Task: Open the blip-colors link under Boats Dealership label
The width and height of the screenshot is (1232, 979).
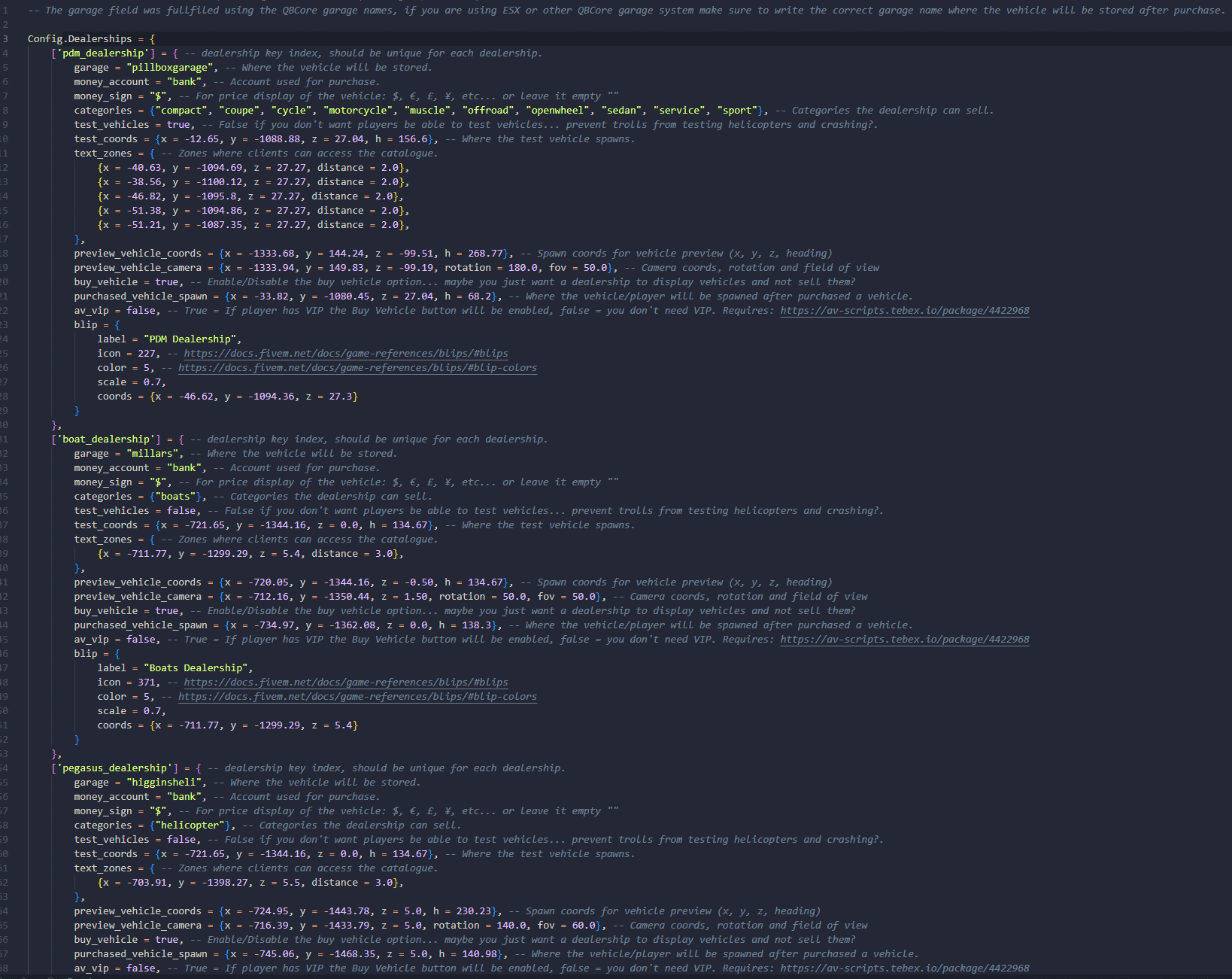Action: (358, 697)
